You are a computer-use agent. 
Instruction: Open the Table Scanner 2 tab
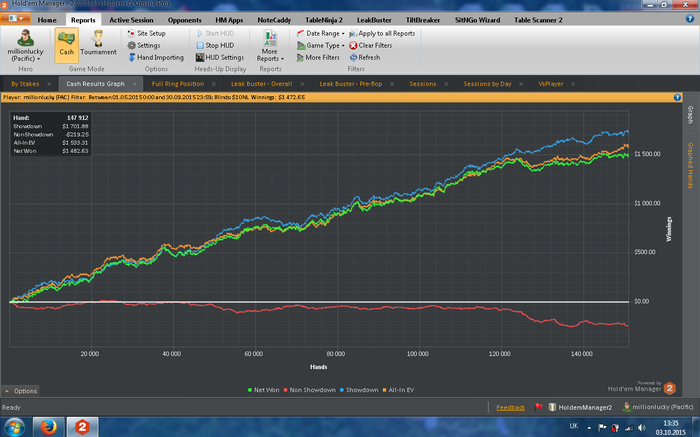point(538,20)
